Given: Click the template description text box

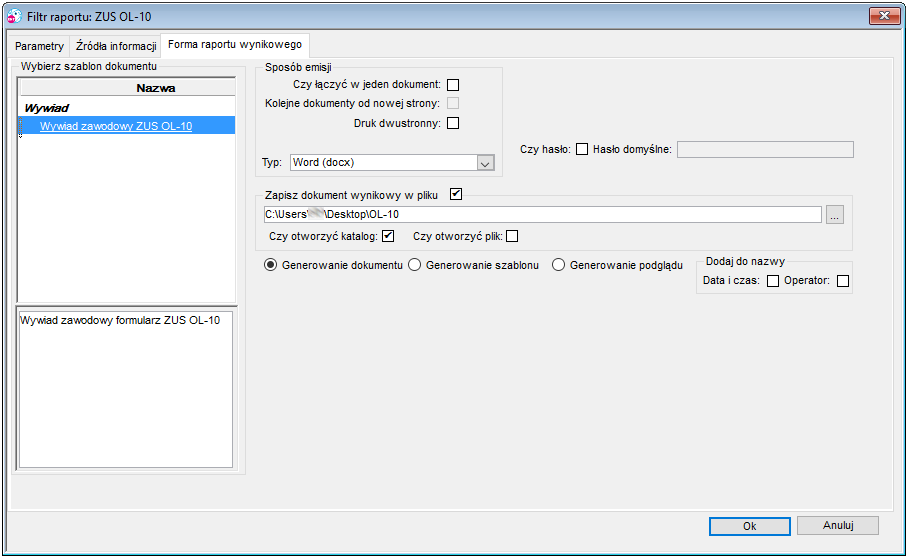Looking at the screenshot, I should (x=126, y=389).
